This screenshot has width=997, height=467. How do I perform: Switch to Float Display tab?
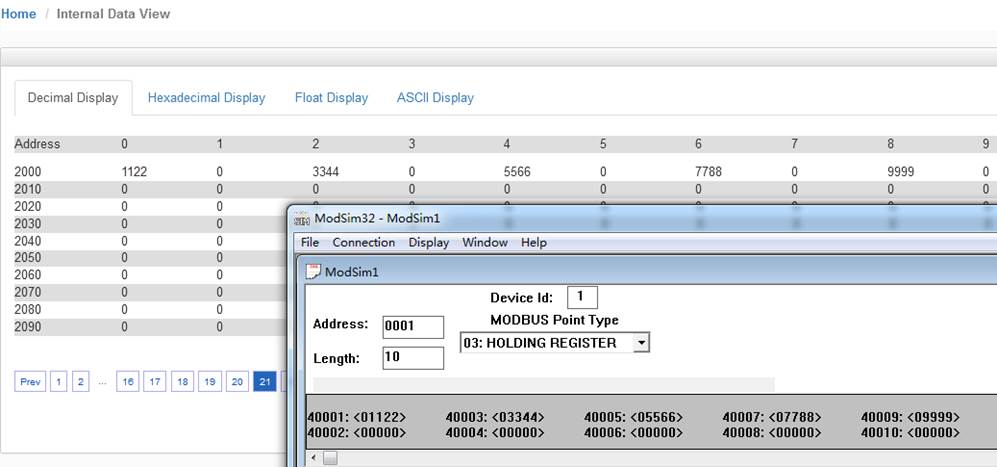[331, 98]
